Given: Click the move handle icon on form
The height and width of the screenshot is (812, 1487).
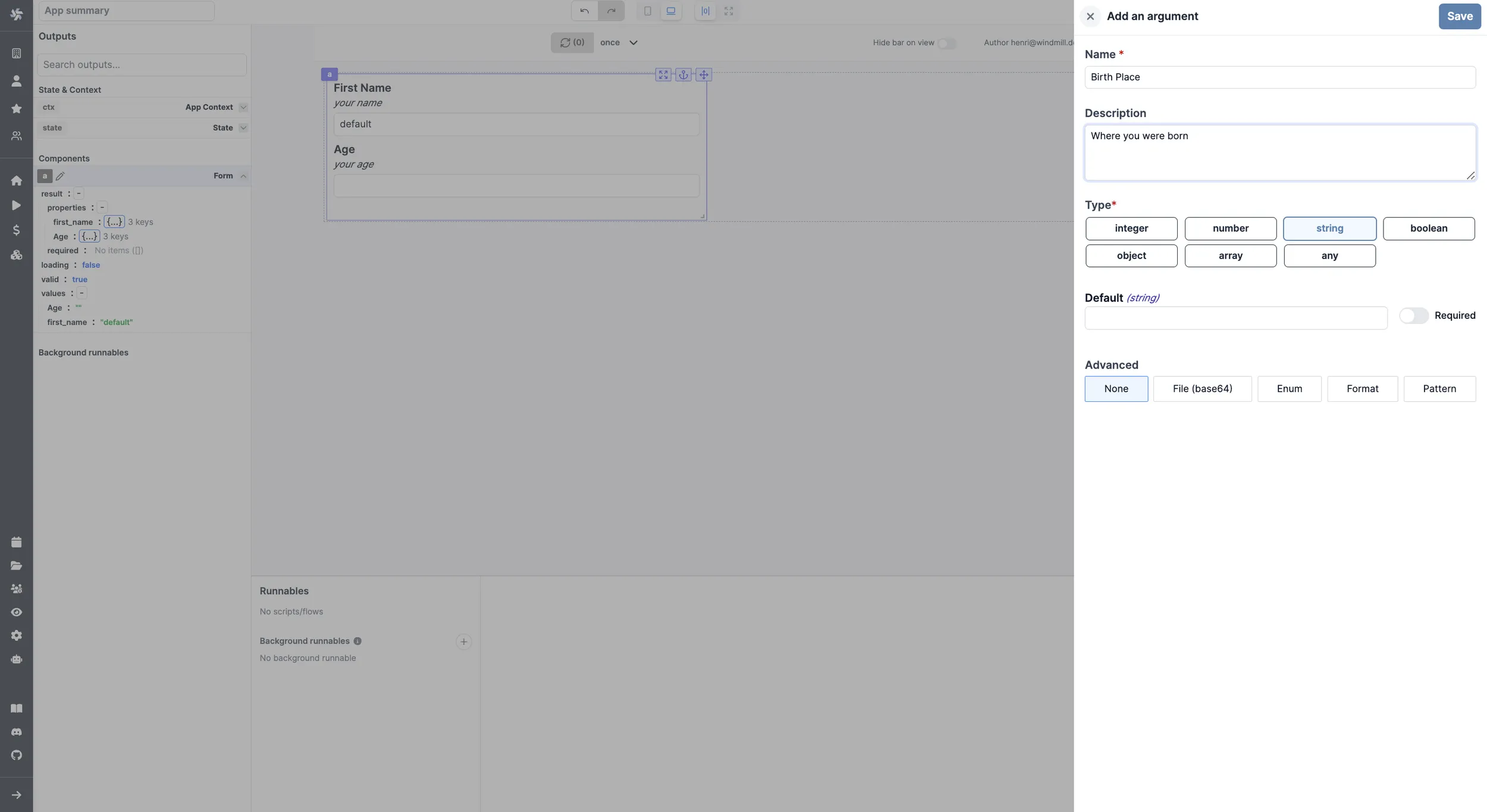Looking at the screenshot, I should point(704,75).
